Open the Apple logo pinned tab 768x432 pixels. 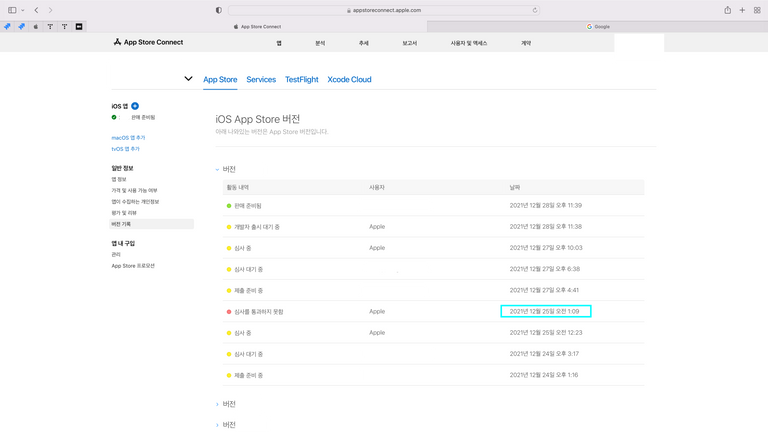[x=36, y=26]
